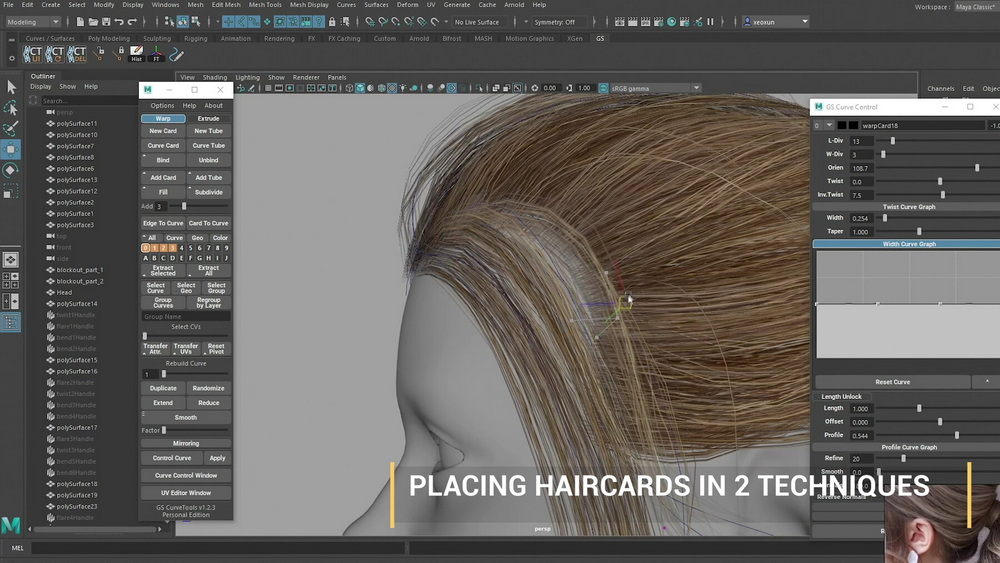The height and width of the screenshot is (563, 1000).
Task: Open the Workspace Maya Classic dropdown
Action: (x=975, y=6)
